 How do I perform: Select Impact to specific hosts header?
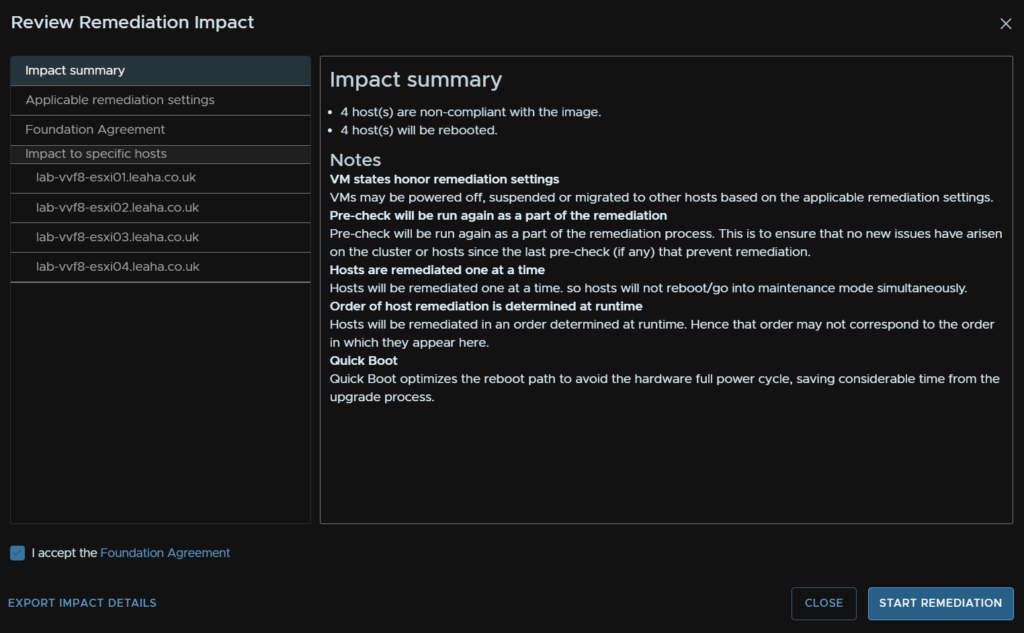160,154
